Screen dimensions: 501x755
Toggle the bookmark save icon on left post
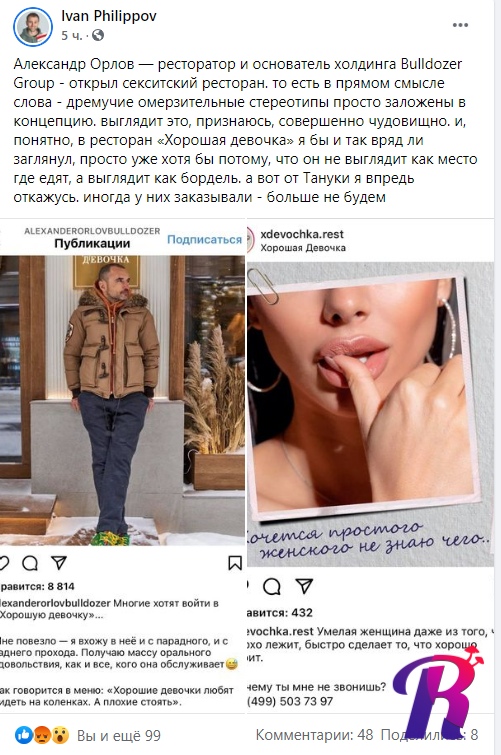pyautogui.click(x=235, y=563)
